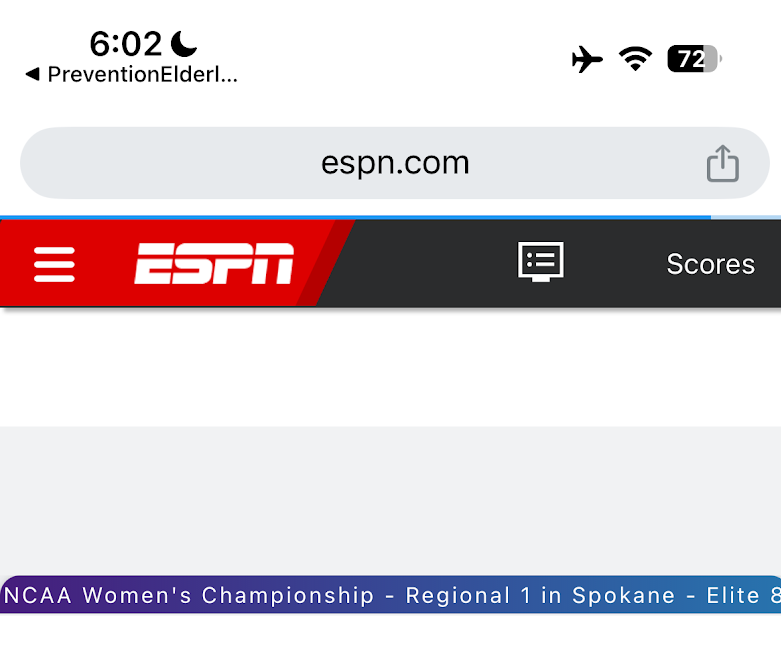The width and height of the screenshot is (781, 656).
Task: Tap the "Regional 1 in Spokane" banner text
Action: click(x=540, y=595)
